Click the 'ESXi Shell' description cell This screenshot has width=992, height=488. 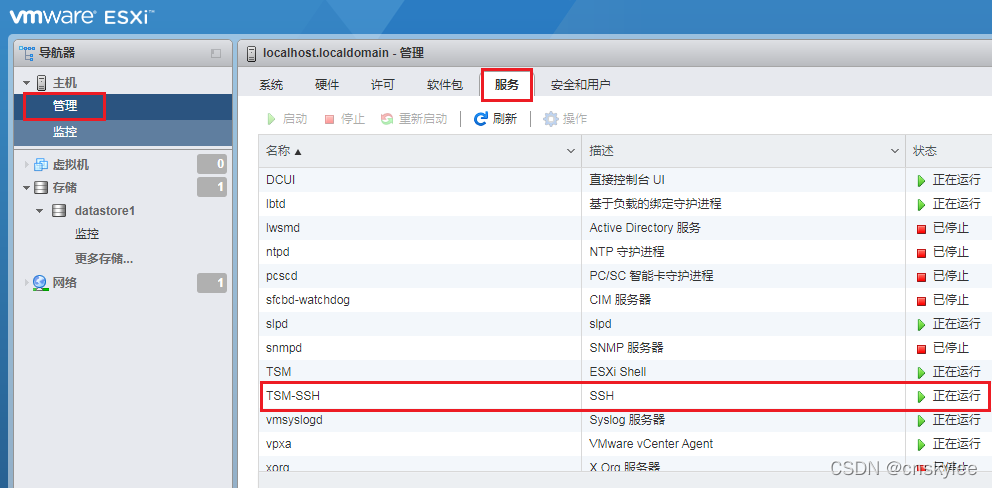[617, 372]
